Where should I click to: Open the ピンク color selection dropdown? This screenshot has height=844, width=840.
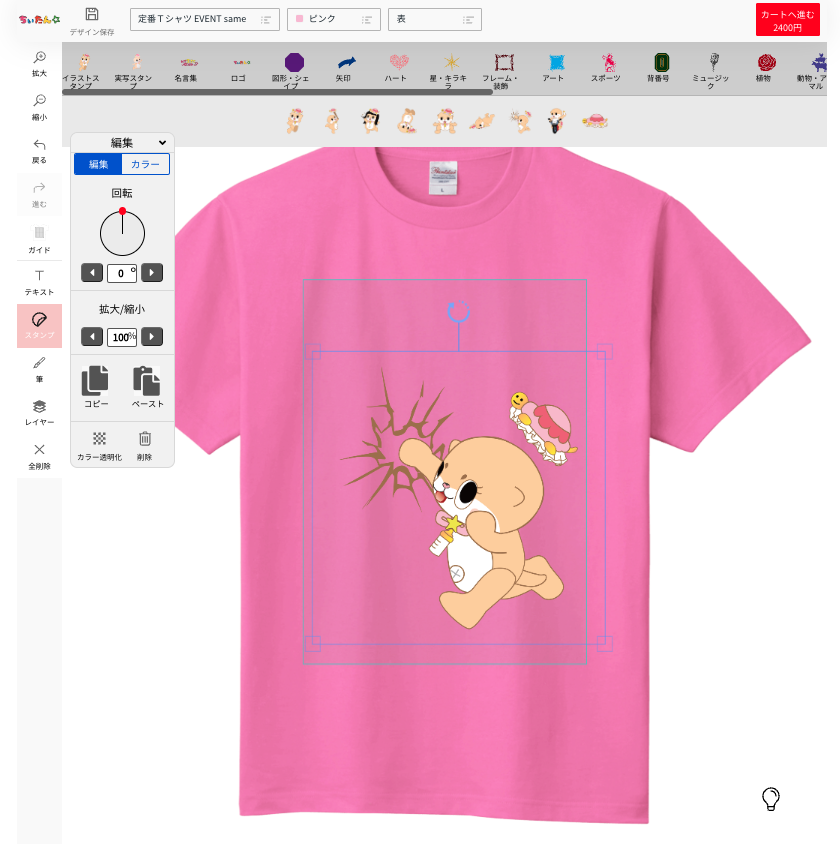tap(333, 19)
